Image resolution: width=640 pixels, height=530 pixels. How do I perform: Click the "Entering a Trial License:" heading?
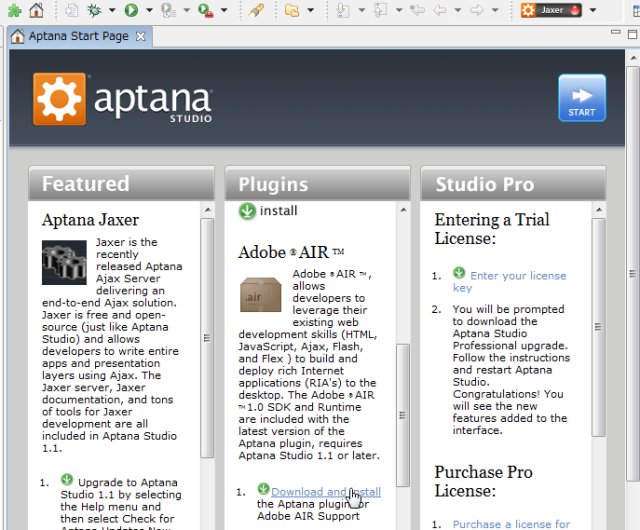pyautogui.click(x=492, y=229)
